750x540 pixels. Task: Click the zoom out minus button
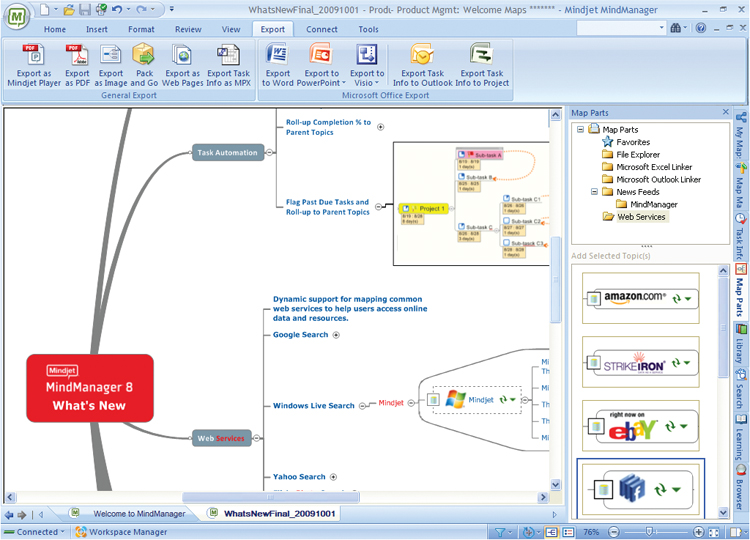pyautogui.click(x=614, y=532)
